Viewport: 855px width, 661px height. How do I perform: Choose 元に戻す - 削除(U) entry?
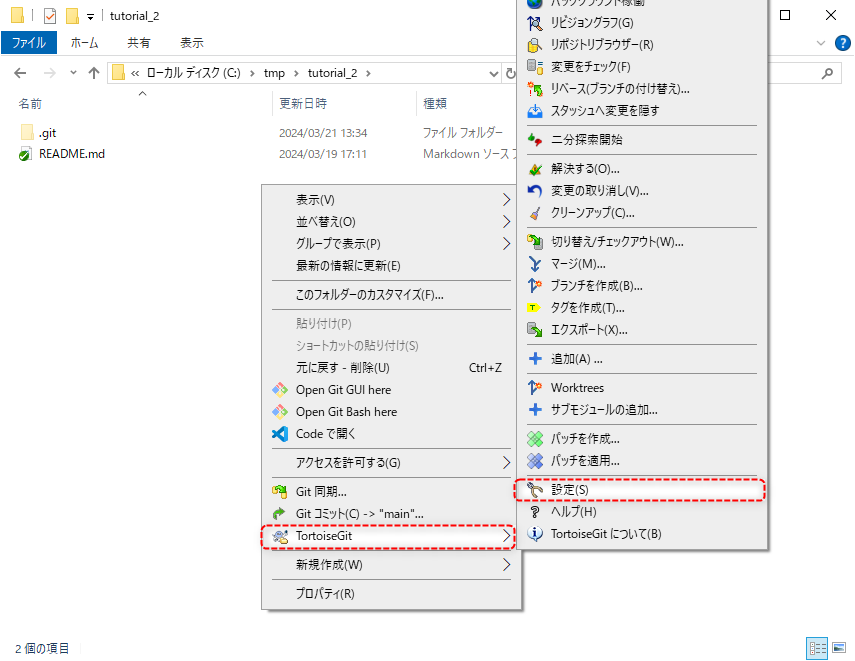point(391,368)
